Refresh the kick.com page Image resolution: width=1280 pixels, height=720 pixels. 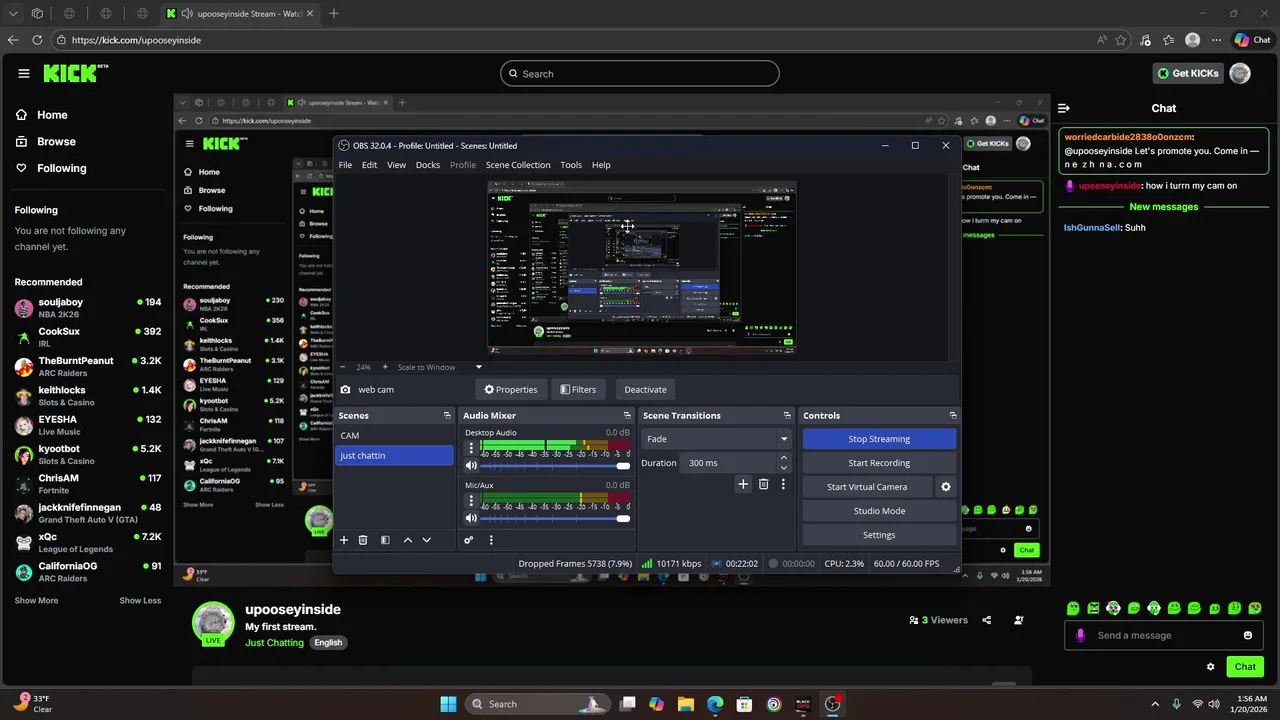pos(38,40)
